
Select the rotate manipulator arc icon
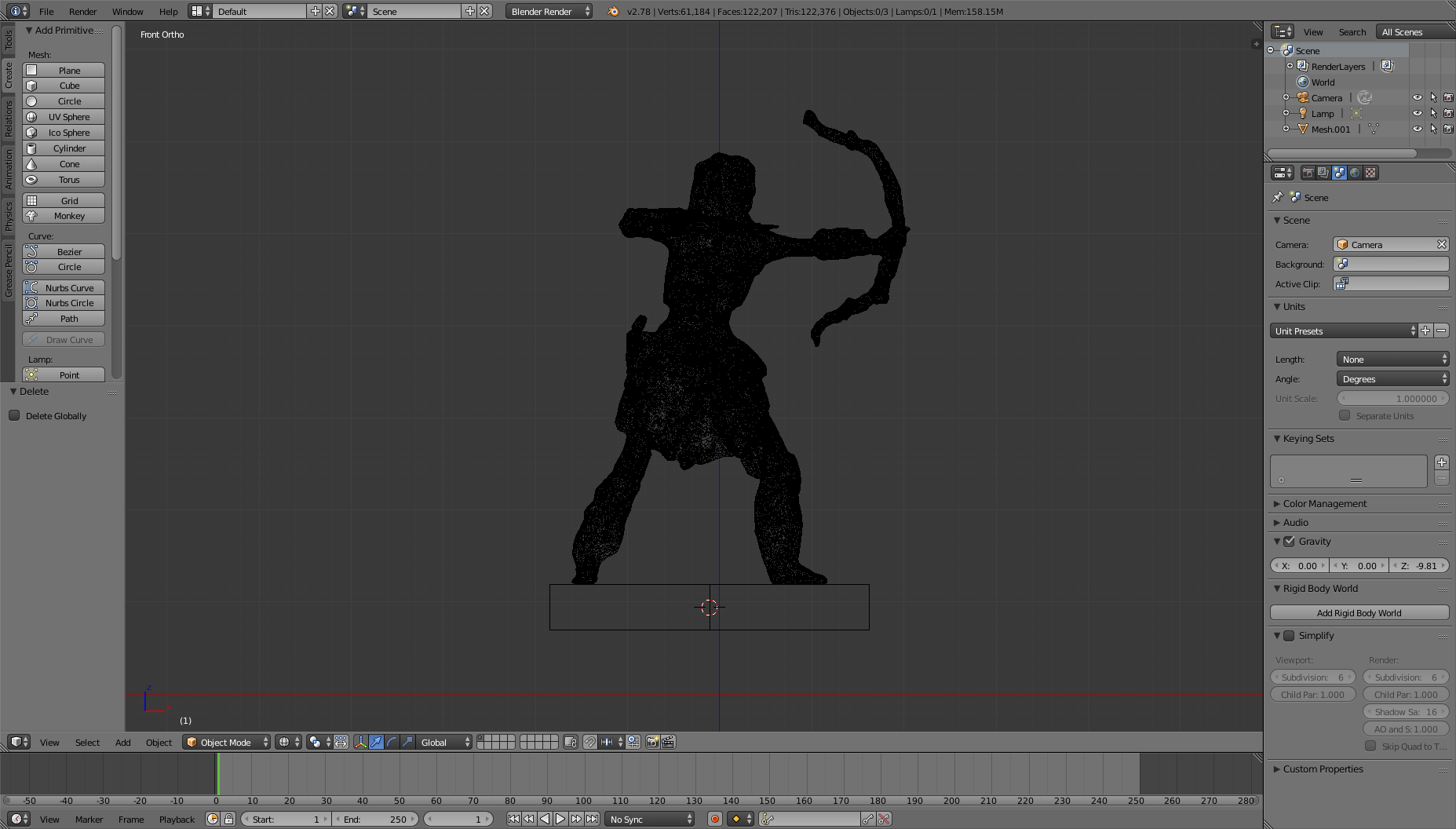(x=392, y=742)
